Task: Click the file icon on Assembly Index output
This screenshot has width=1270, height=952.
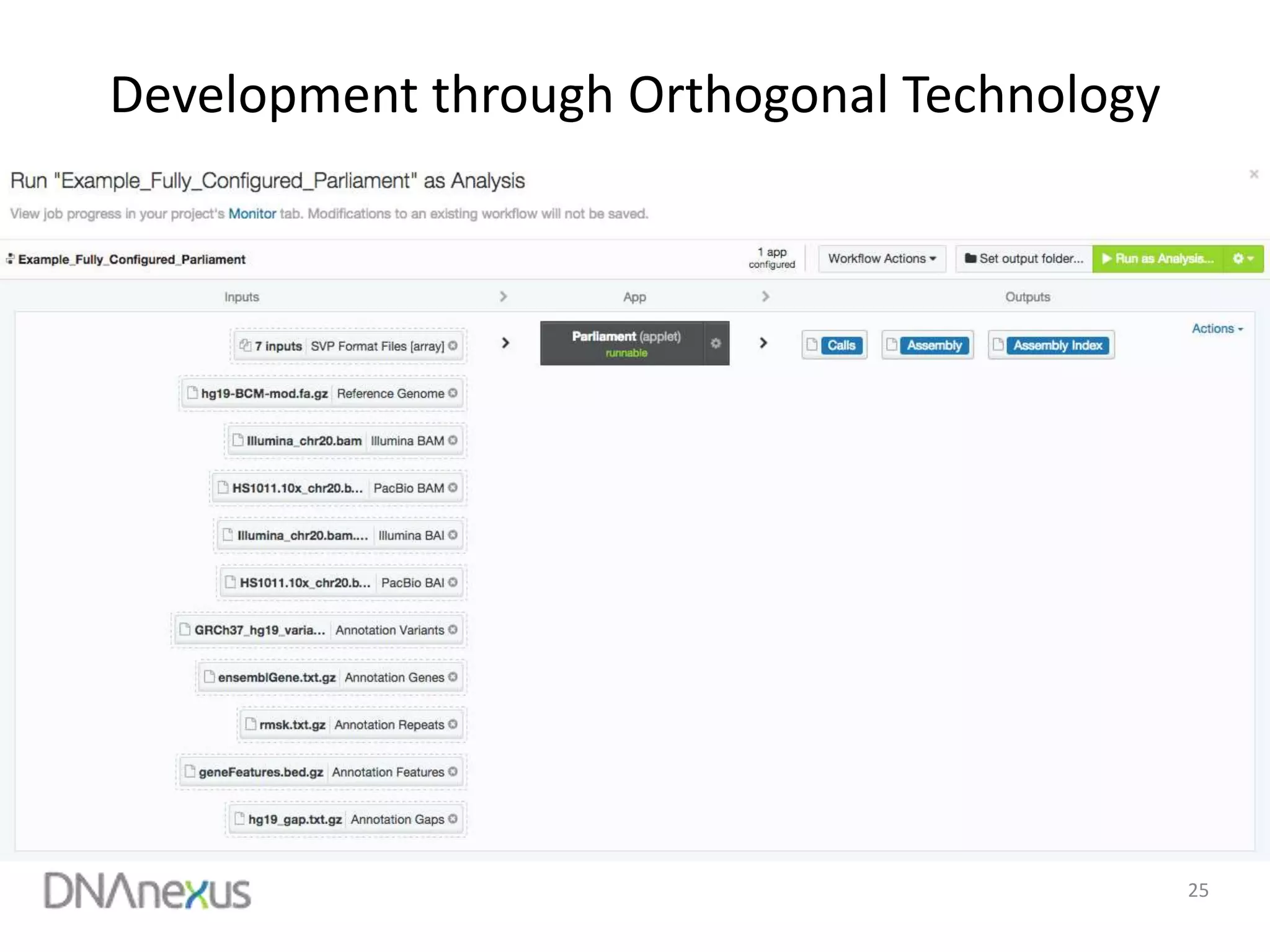Action: pyautogui.click(x=998, y=345)
